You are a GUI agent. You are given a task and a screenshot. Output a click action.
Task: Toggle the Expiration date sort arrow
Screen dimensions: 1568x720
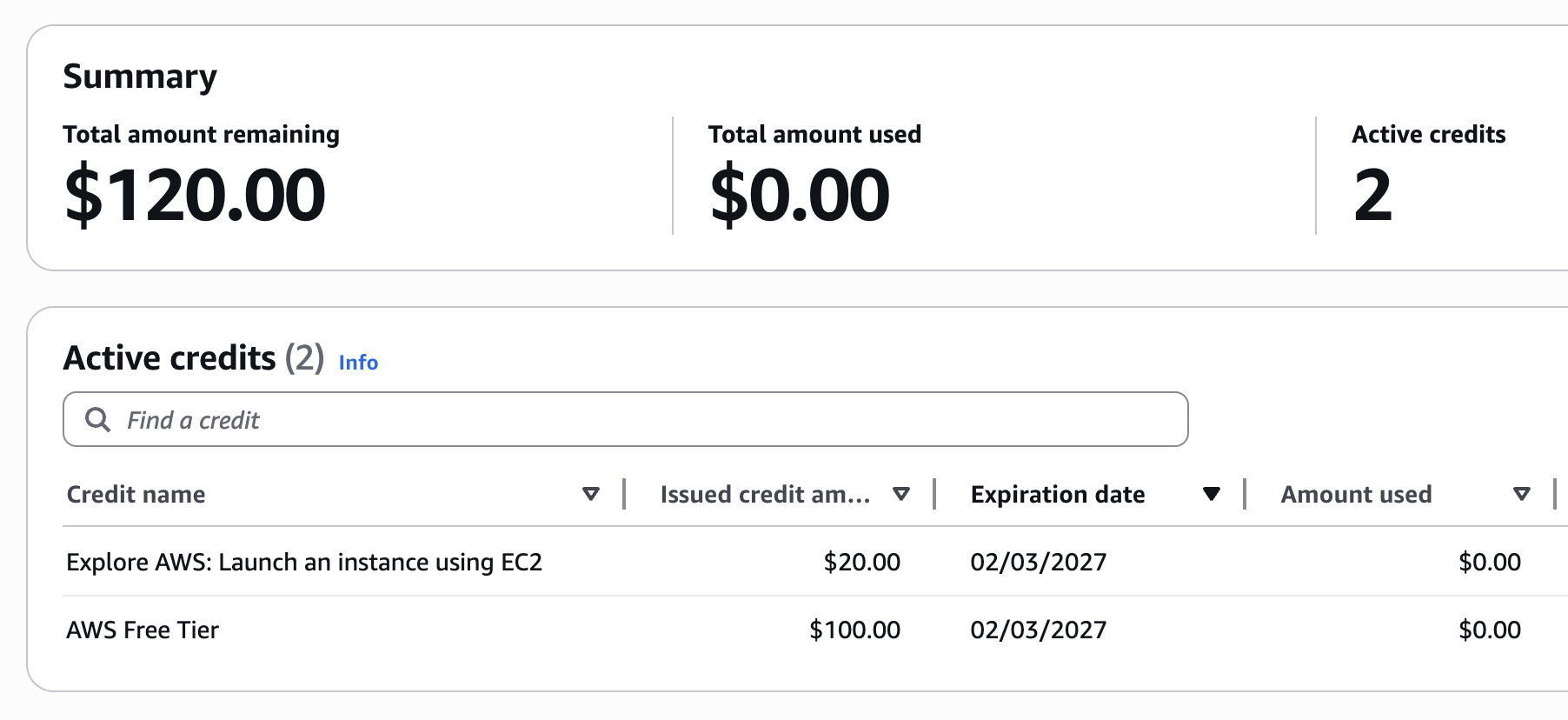(x=1211, y=494)
